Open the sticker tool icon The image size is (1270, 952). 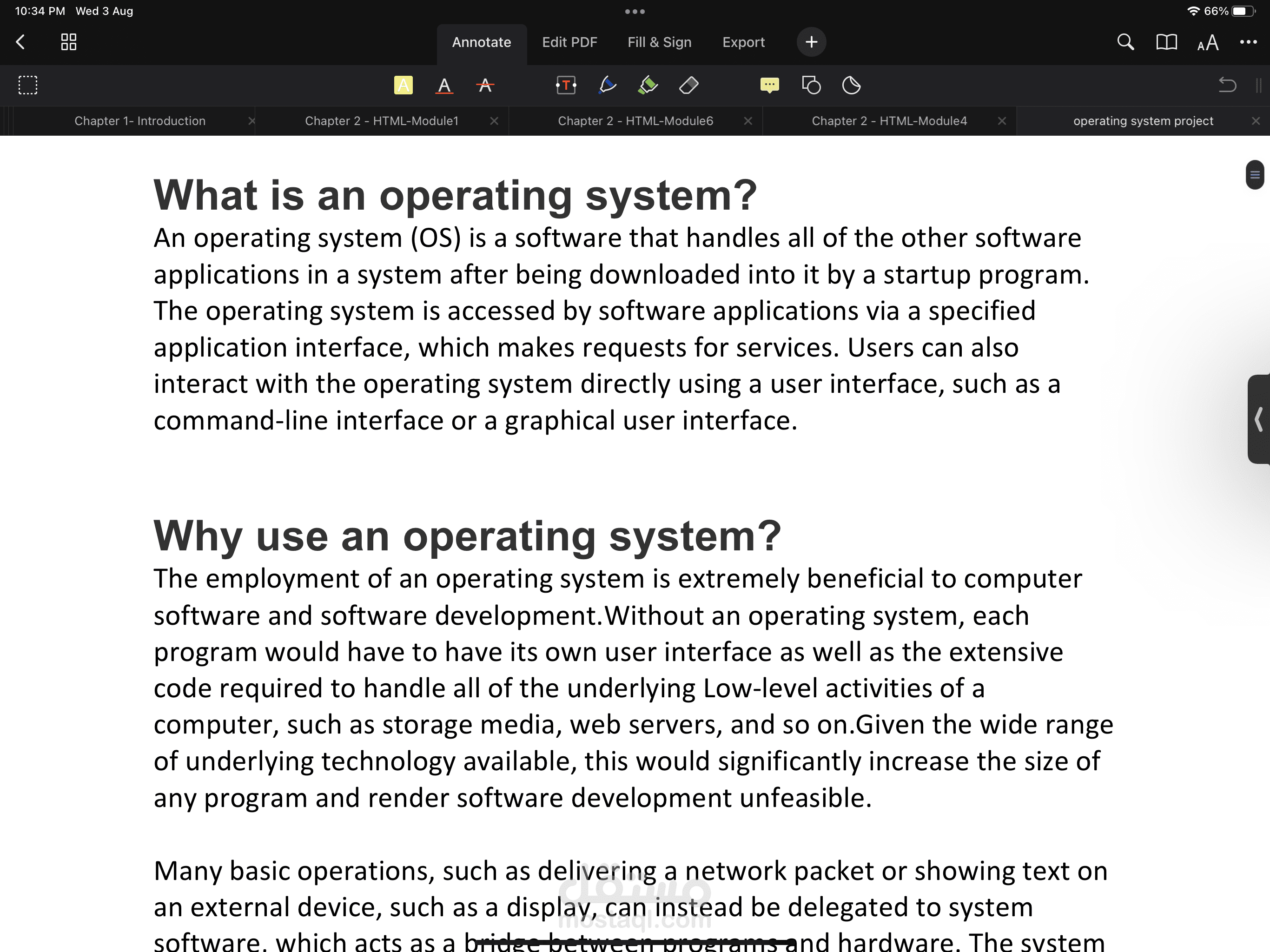coord(852,86)
